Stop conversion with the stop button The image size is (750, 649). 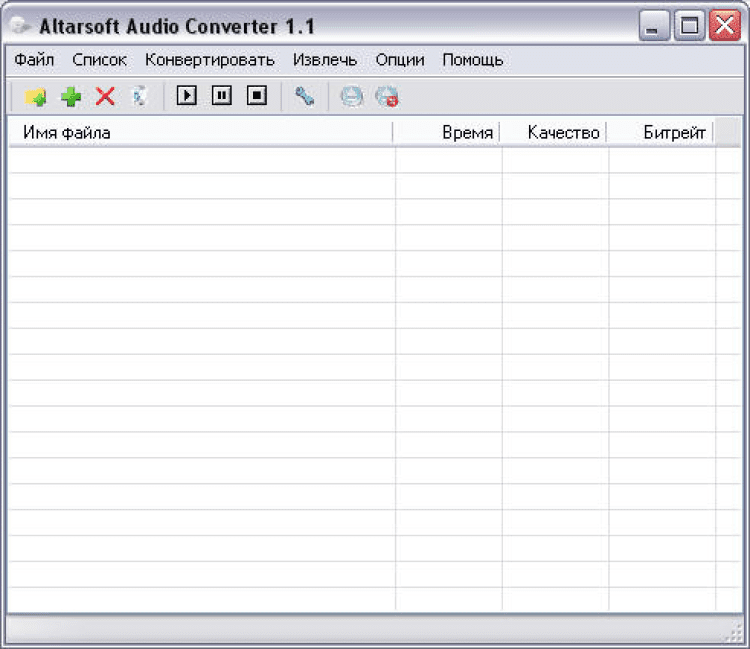[257, 96]
